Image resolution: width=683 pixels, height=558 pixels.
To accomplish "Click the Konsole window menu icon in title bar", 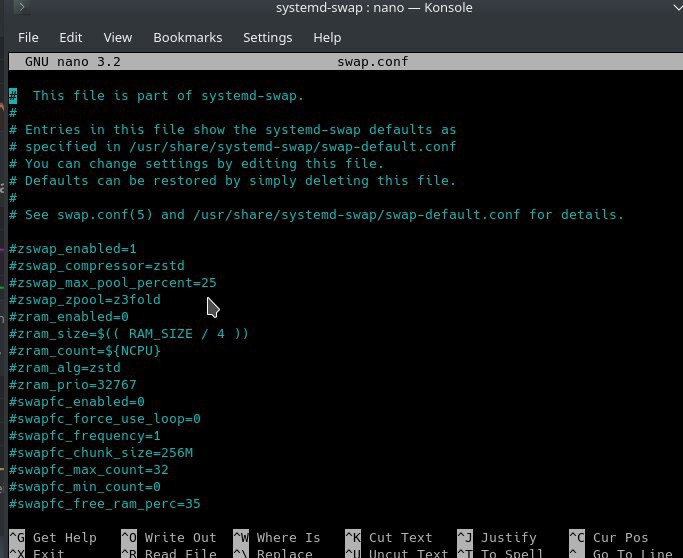I will point(21,7).
